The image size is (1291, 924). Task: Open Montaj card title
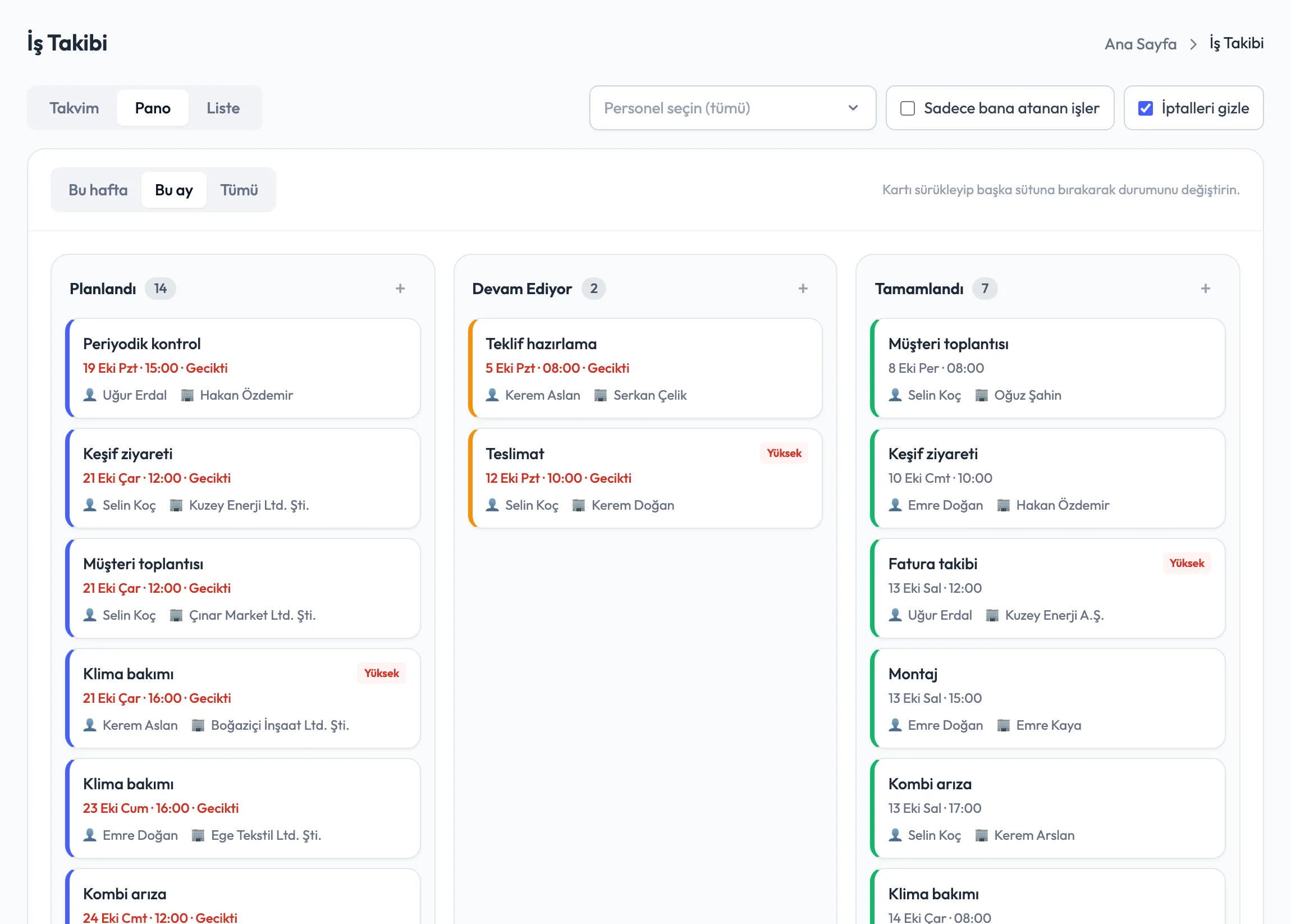913,674
